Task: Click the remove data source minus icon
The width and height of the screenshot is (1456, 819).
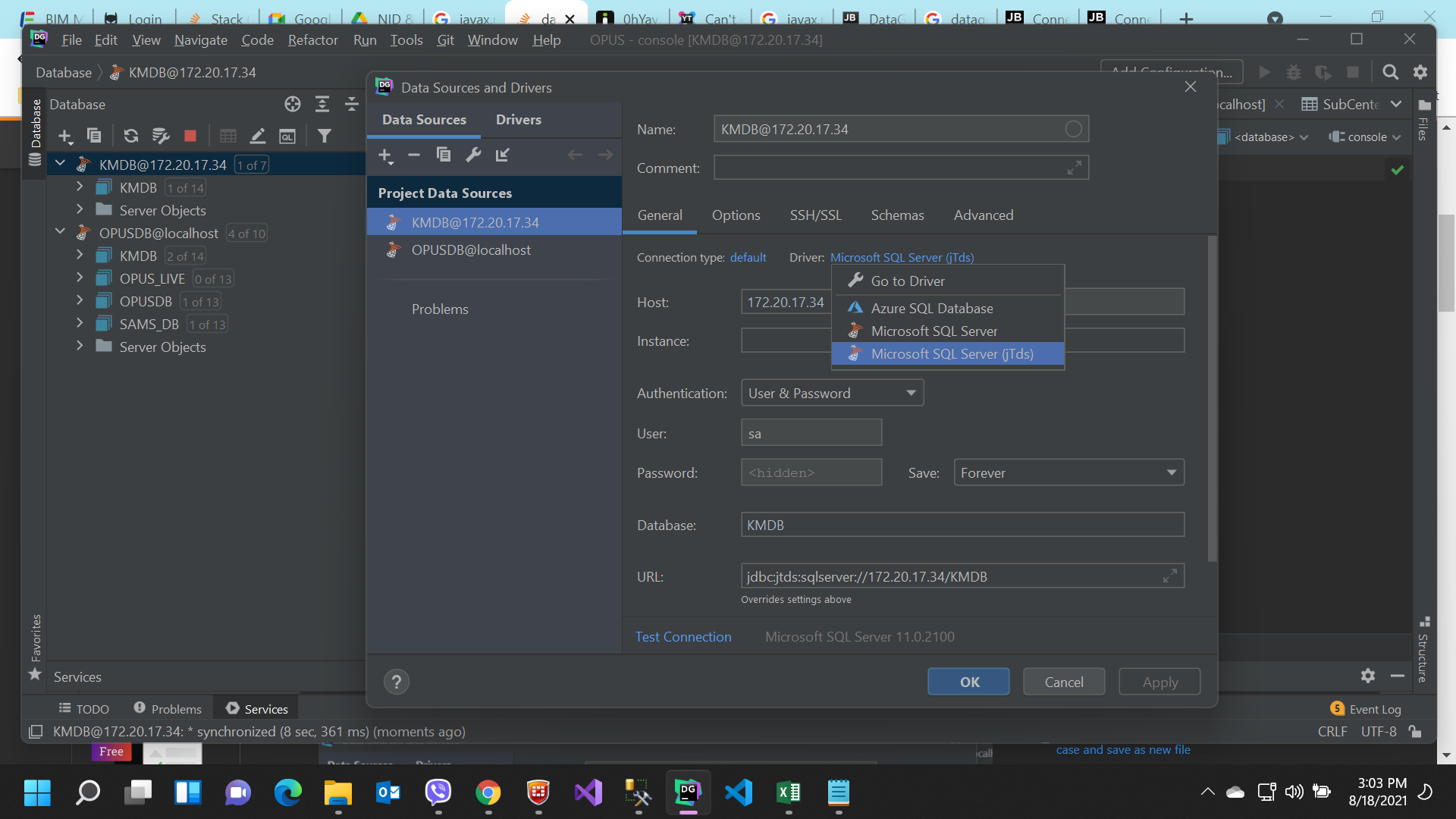Action: click(x=414, y=155)
